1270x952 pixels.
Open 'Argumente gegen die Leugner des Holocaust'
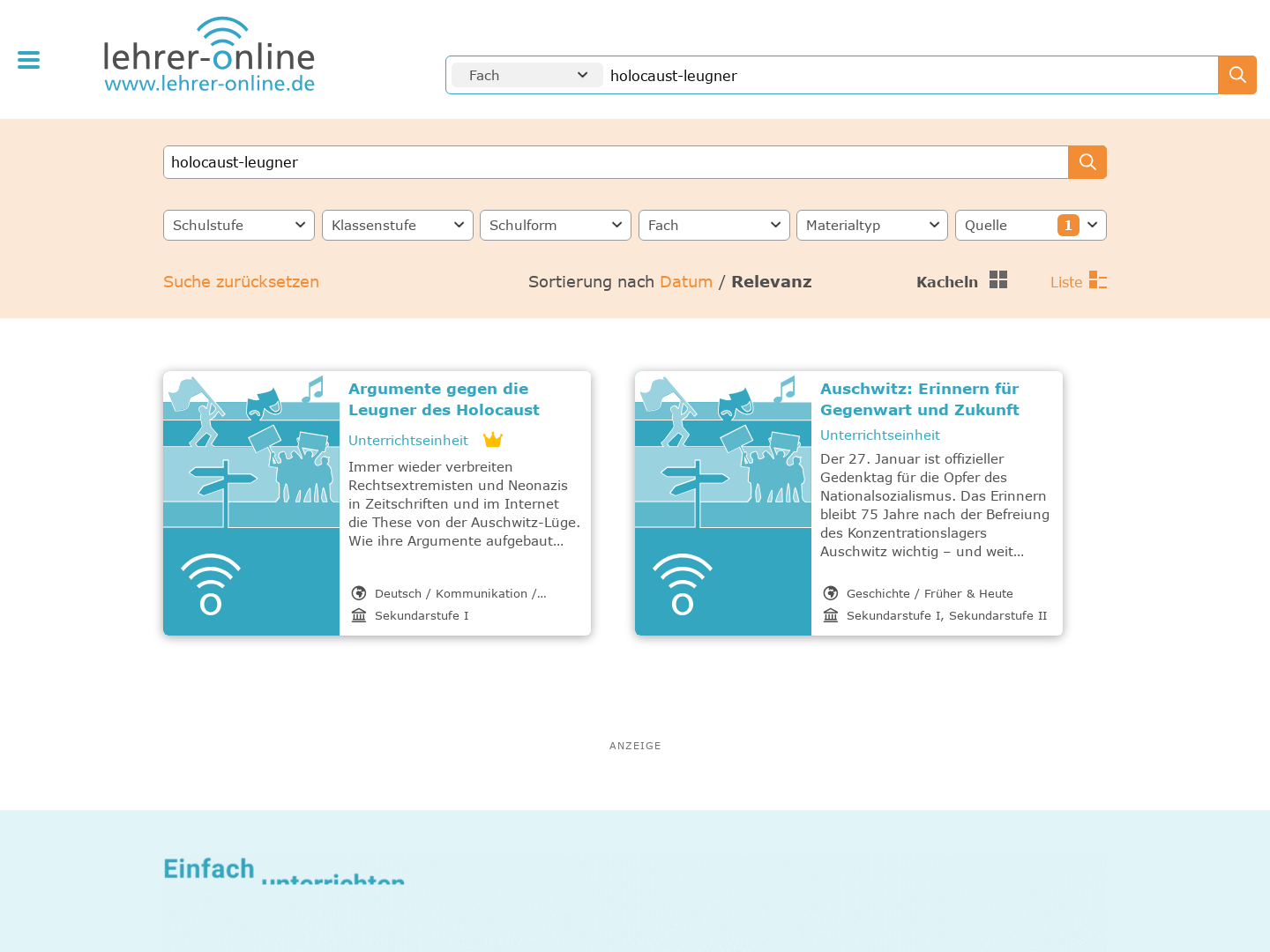[x=444, y=399]
